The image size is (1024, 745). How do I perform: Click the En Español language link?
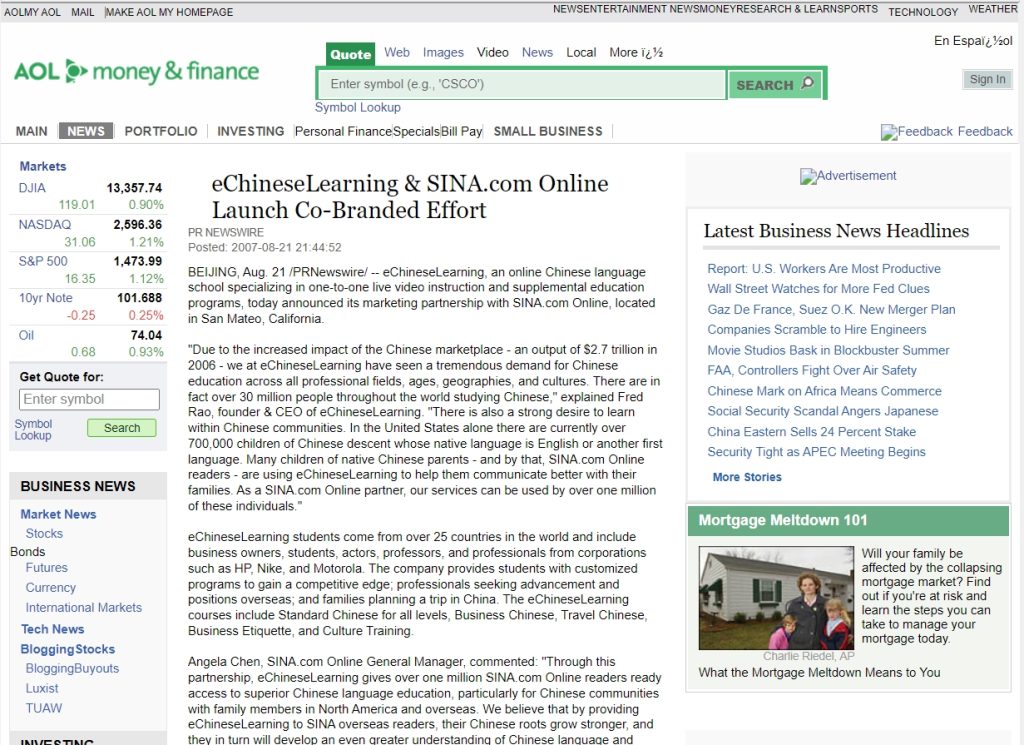pos(974,41)
